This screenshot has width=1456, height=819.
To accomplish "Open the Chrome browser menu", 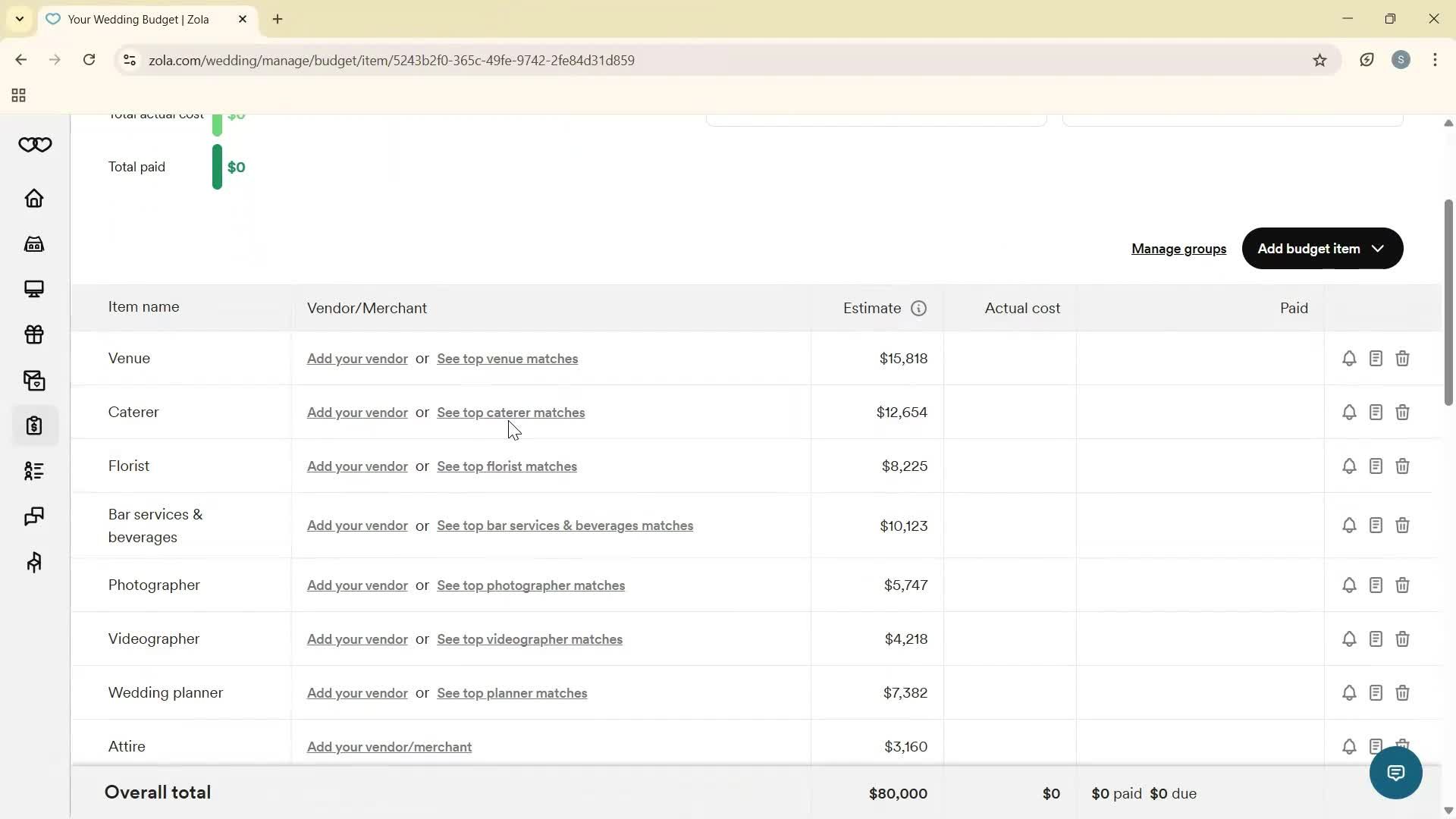I will pyautogui.click(x=1436, y=60).
